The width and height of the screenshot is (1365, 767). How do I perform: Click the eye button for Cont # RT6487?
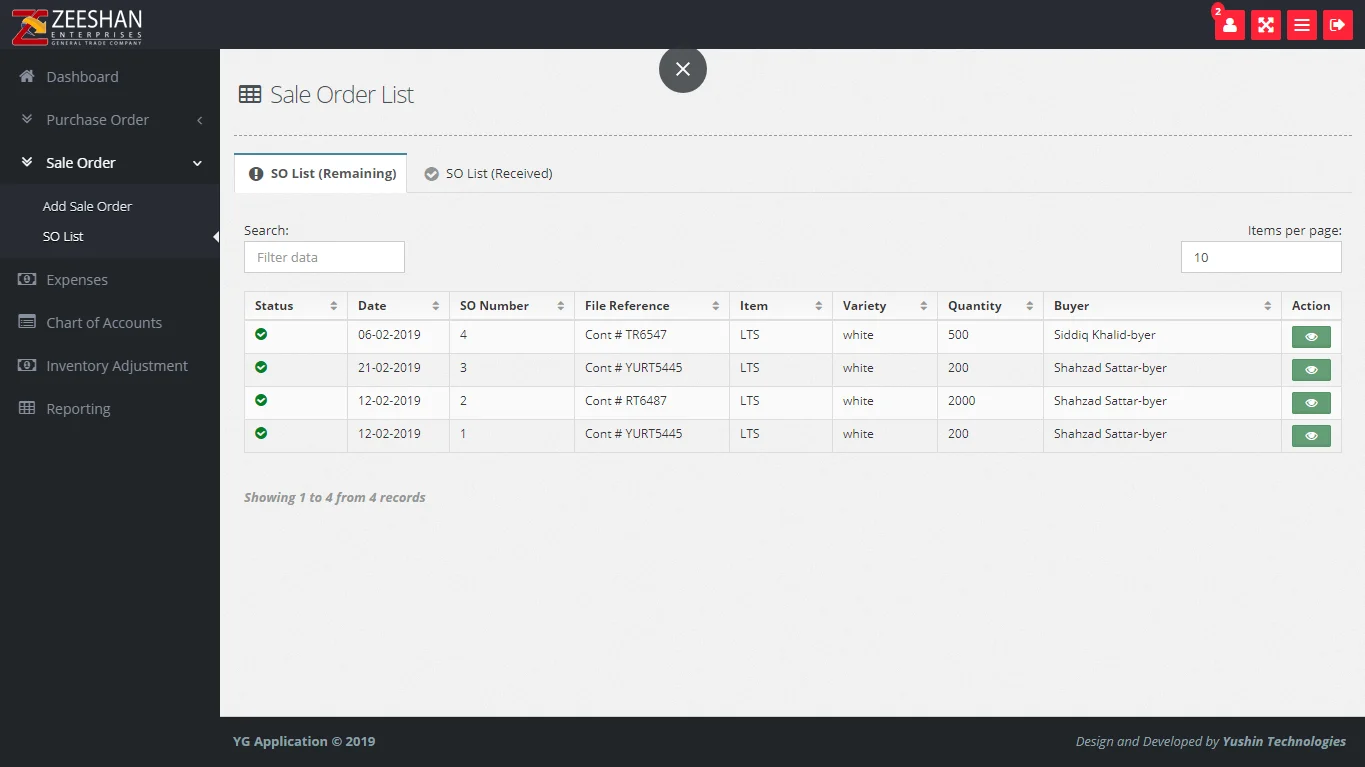[1310, 403]
